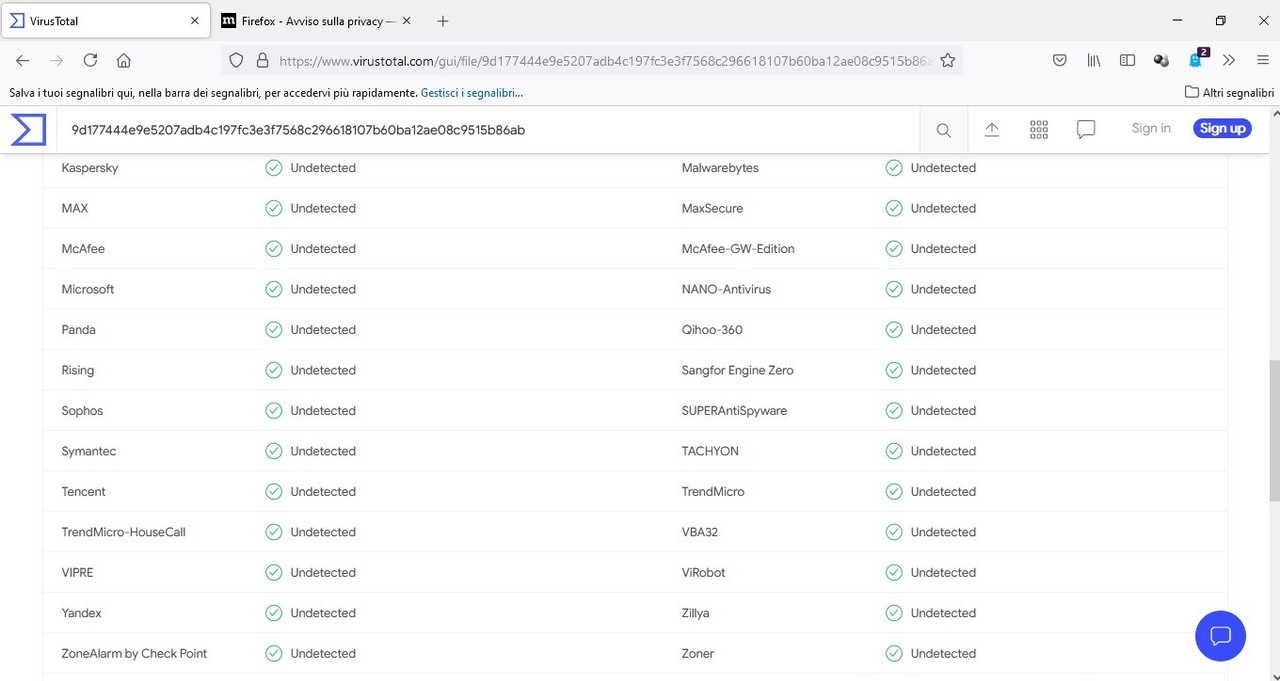Screen dimensions: 1280x681
Task: Click Undetected result for Yandex
Action: [323, 613]
